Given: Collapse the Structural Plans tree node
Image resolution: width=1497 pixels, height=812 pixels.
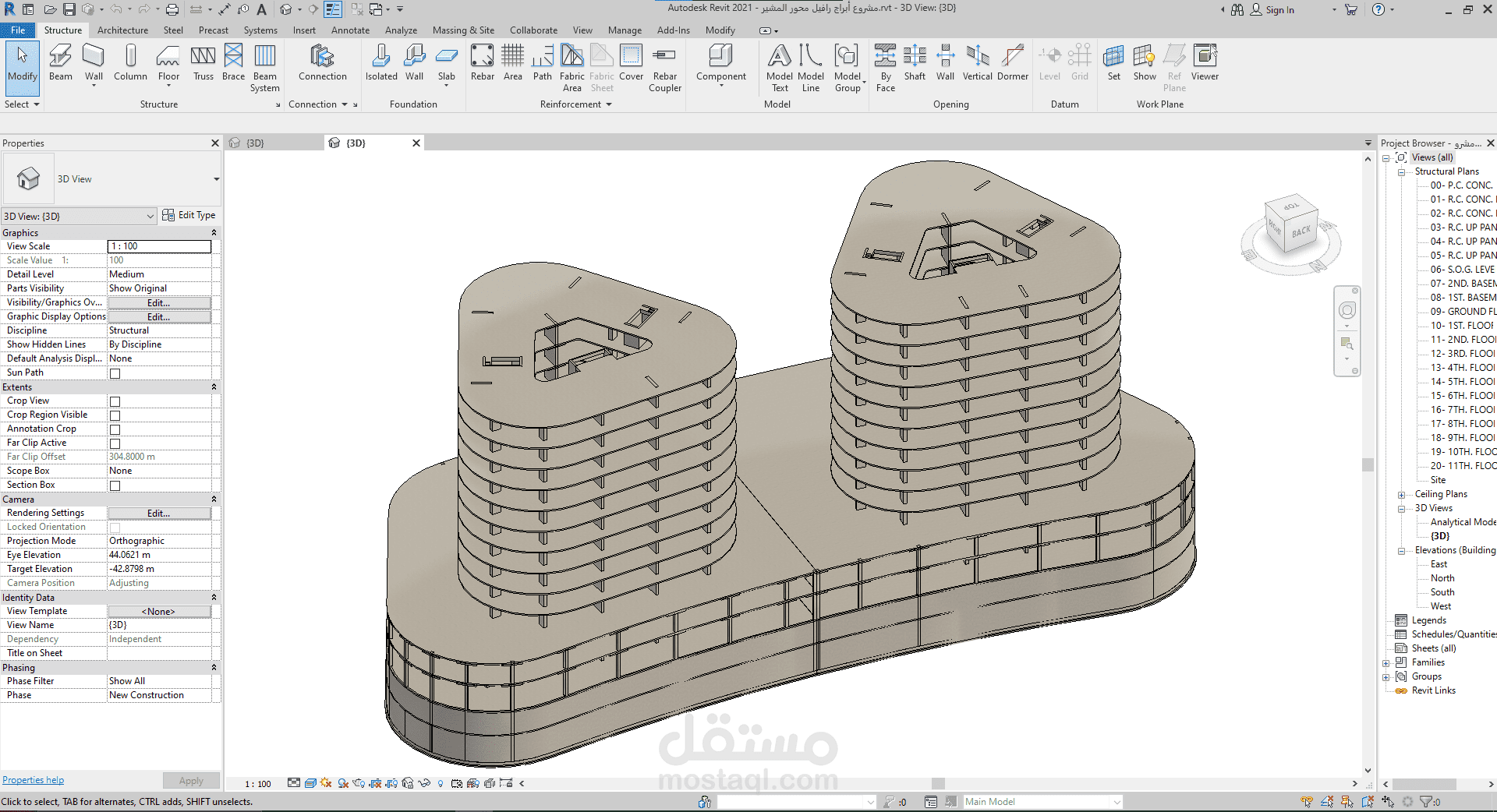Looking at the screenshot, I should point(1401,172).
